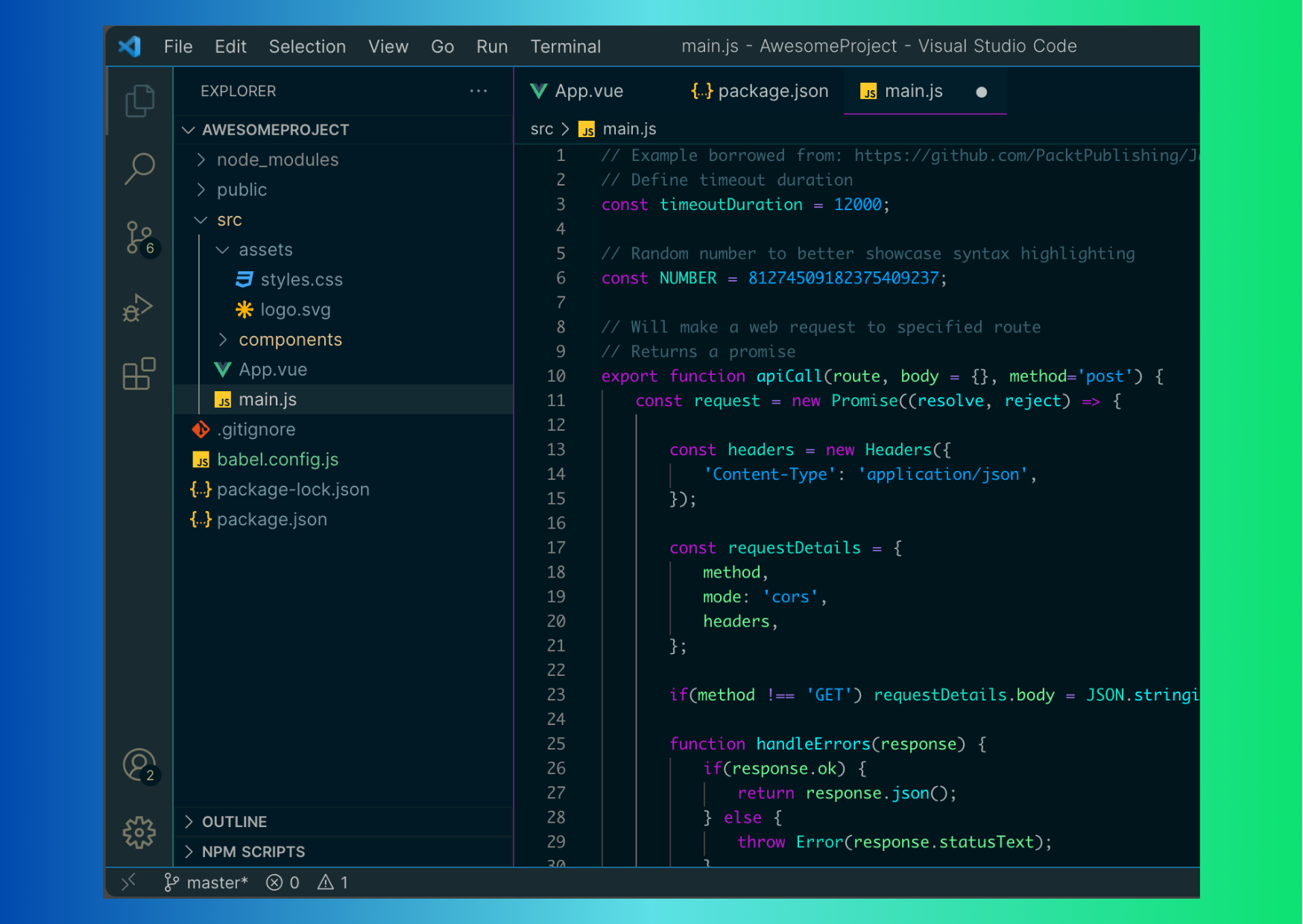Open the Selection menu
Screen dimensions: 1303x924
[307, 46]
